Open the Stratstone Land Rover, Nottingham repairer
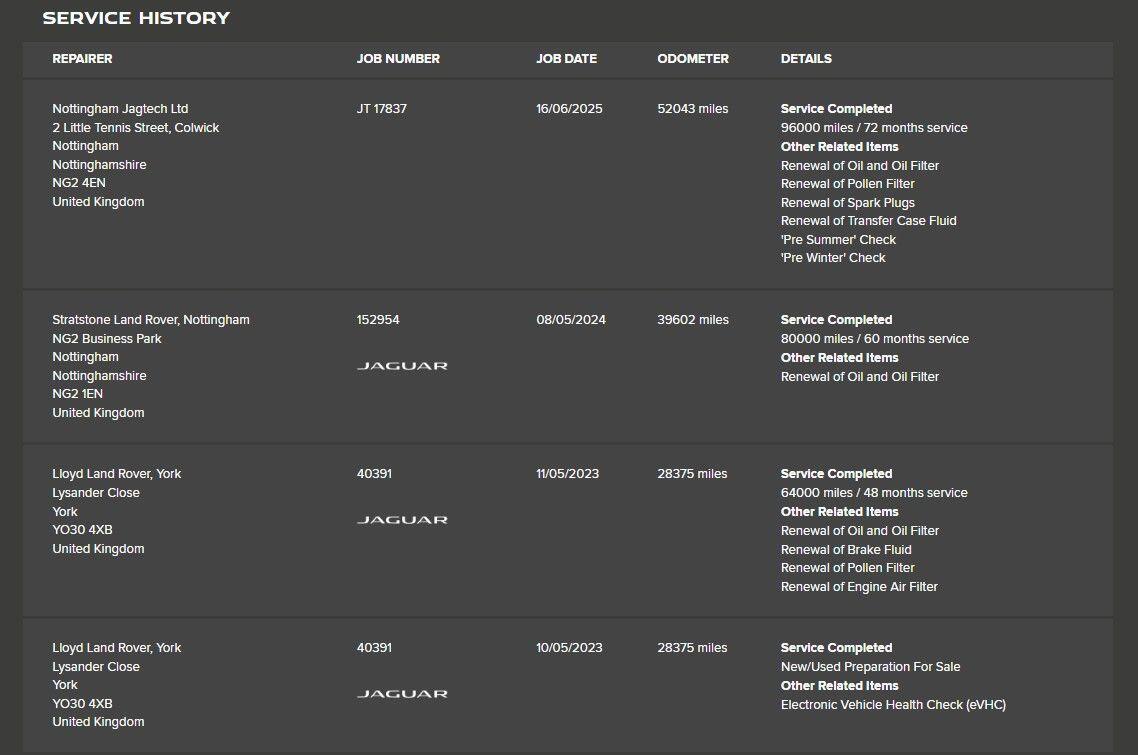The width and height of the screenshot is (1138, 755). (151, 320)
